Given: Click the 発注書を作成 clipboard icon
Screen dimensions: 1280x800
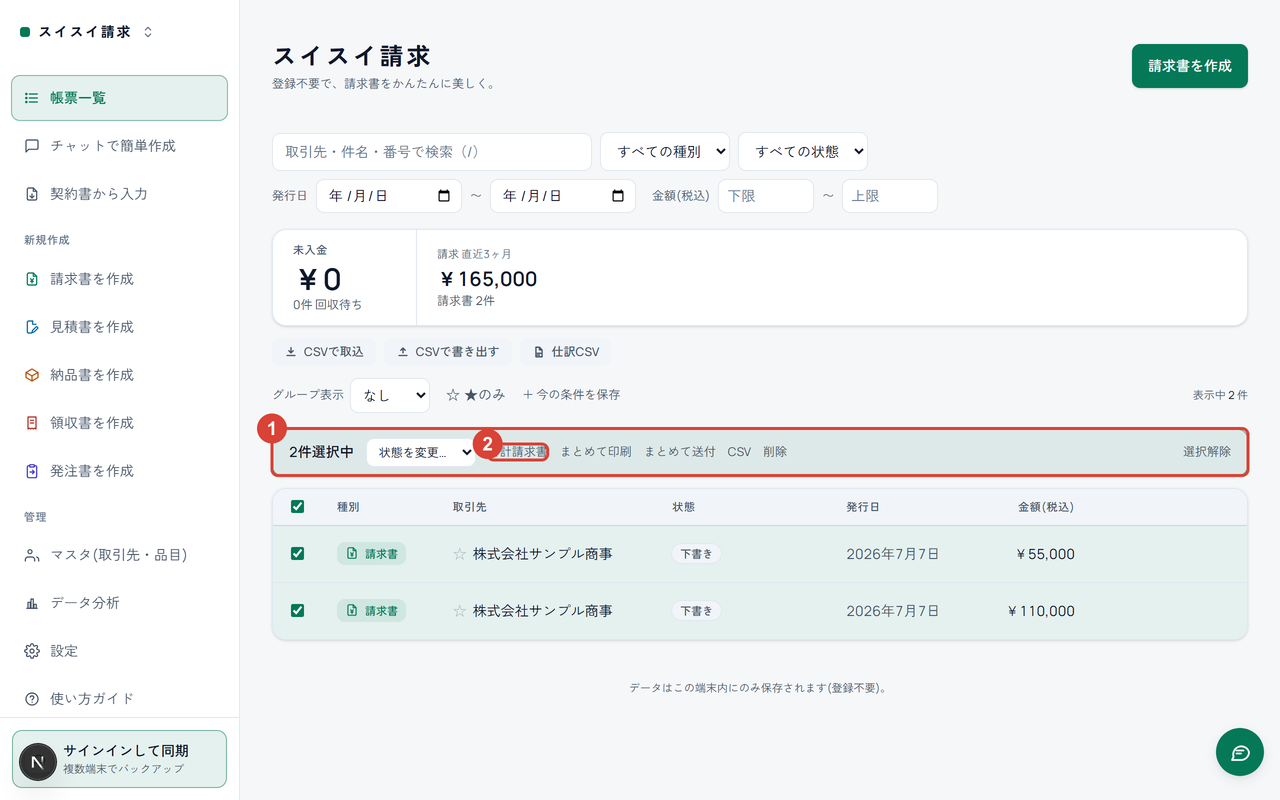Looking at the screenshot, I should coord(32,471).
